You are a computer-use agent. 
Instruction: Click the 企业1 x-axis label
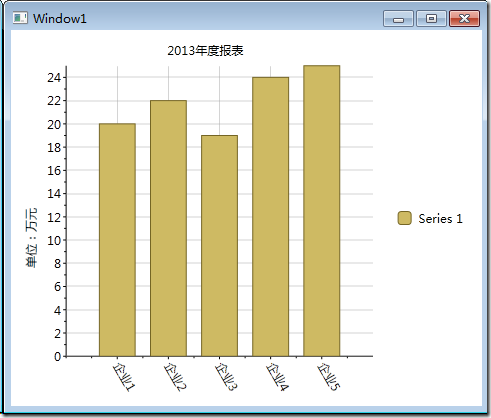click(124, 377)
